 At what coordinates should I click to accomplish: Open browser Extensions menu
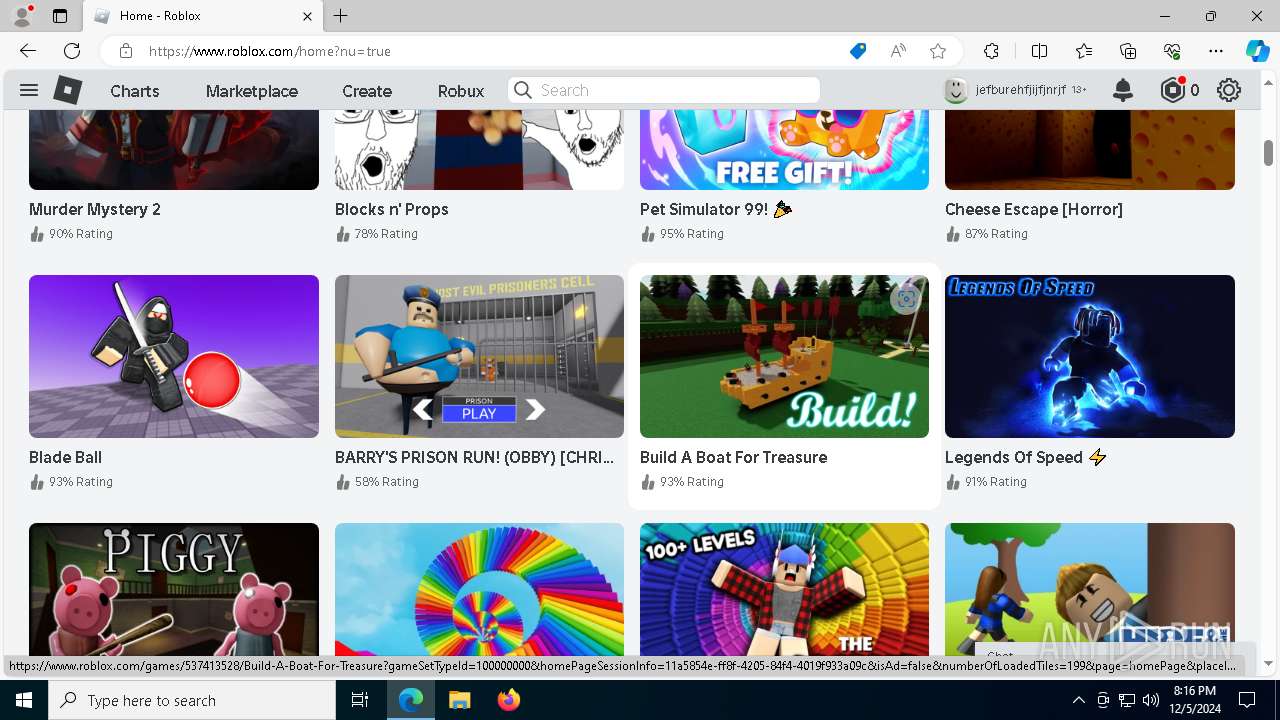click(991, 51)
